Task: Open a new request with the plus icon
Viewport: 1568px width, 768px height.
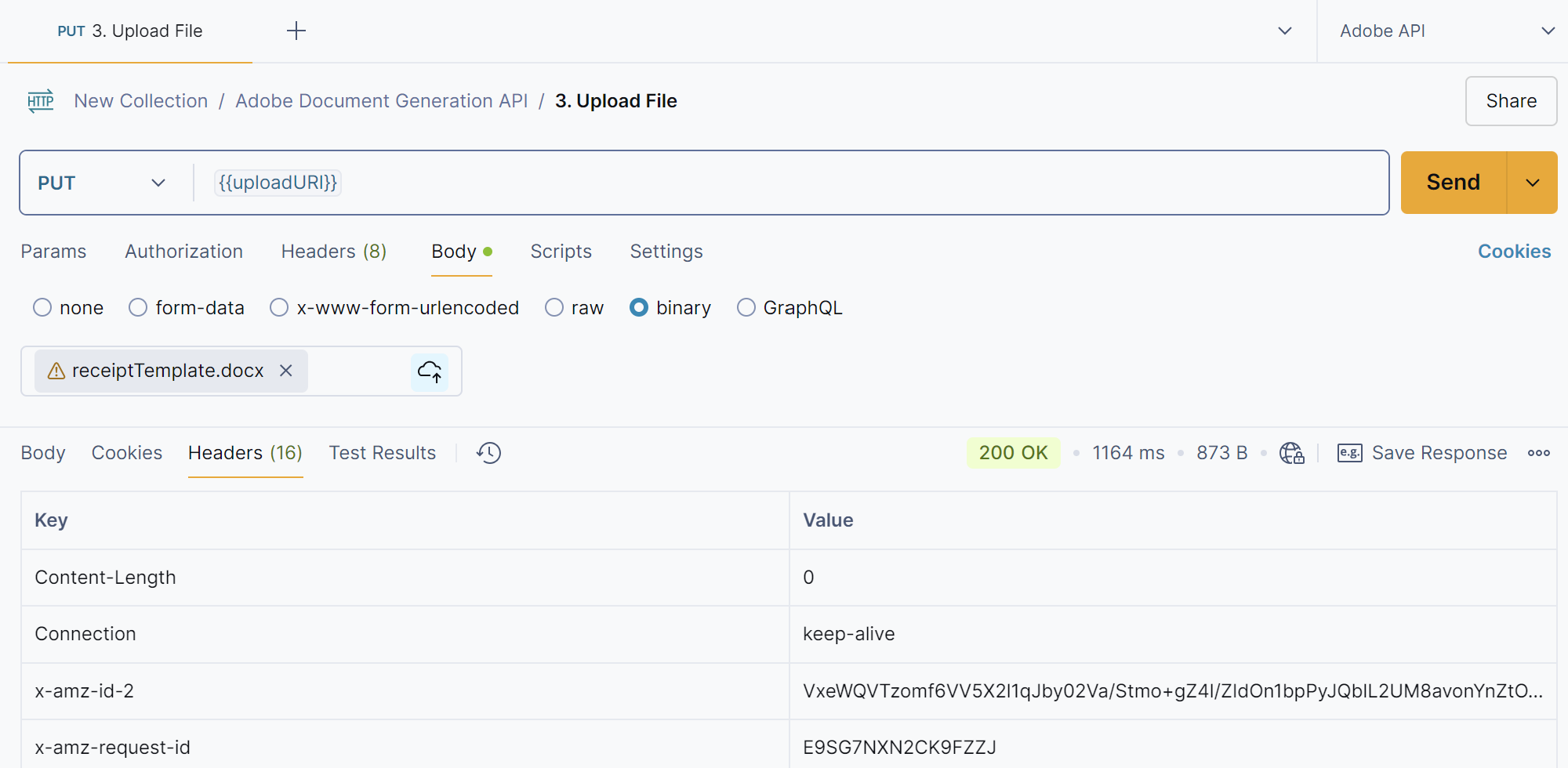Action: coord(296,31)
